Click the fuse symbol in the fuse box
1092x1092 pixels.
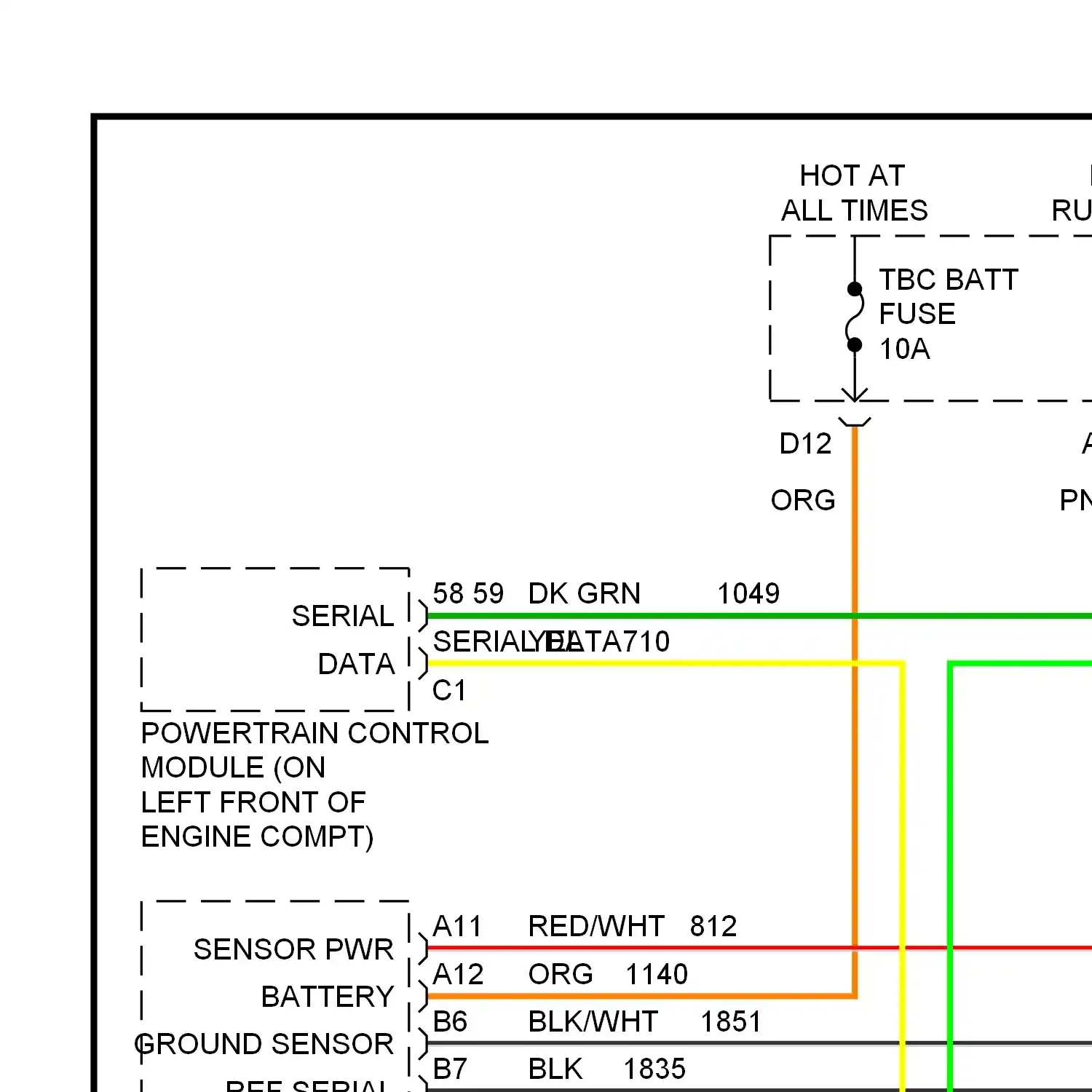[x=855, y=317]
